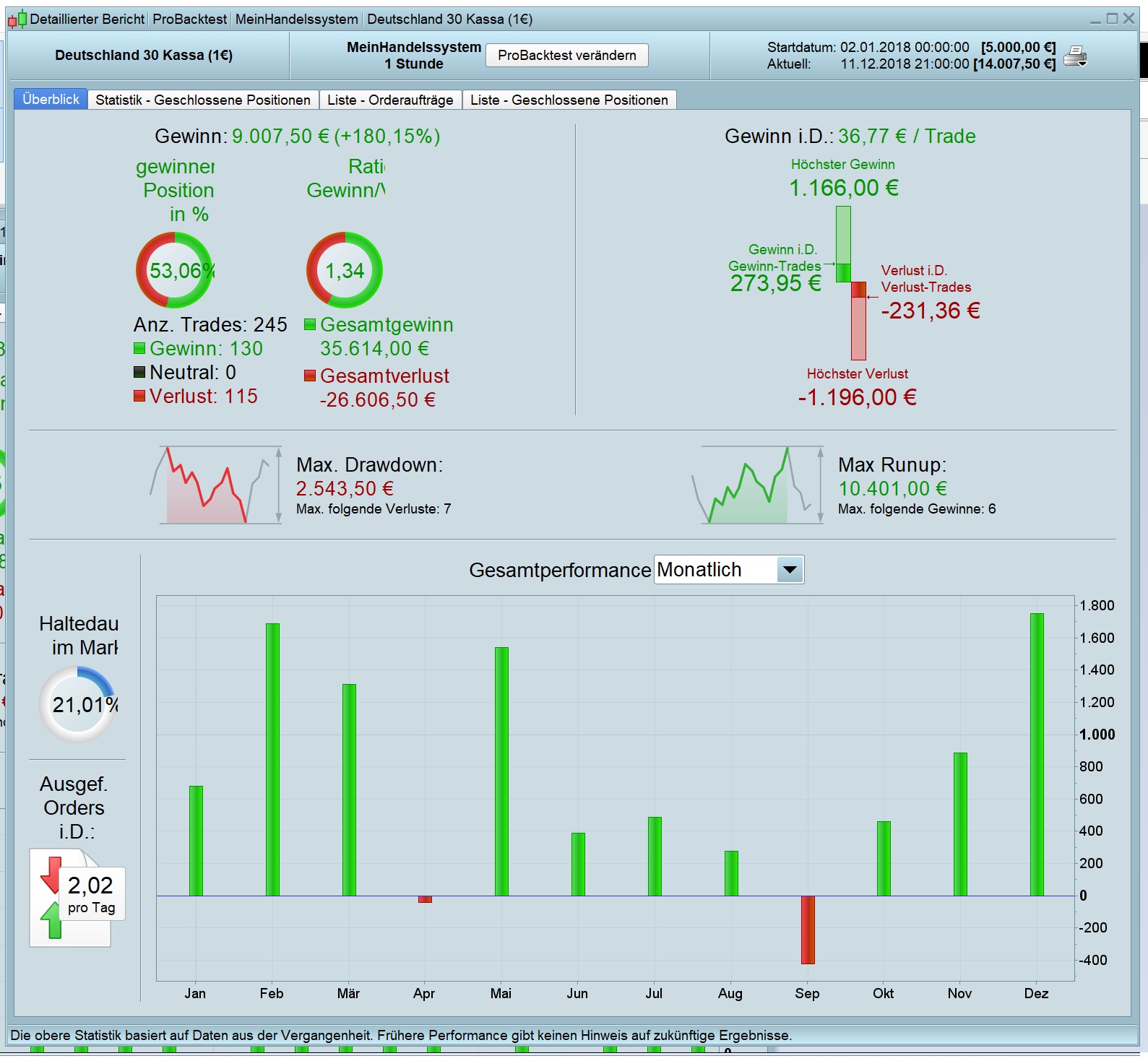Screen dimensions: 1148x1061
Task: Close the detailed report window
Action: click(1129, 19)
